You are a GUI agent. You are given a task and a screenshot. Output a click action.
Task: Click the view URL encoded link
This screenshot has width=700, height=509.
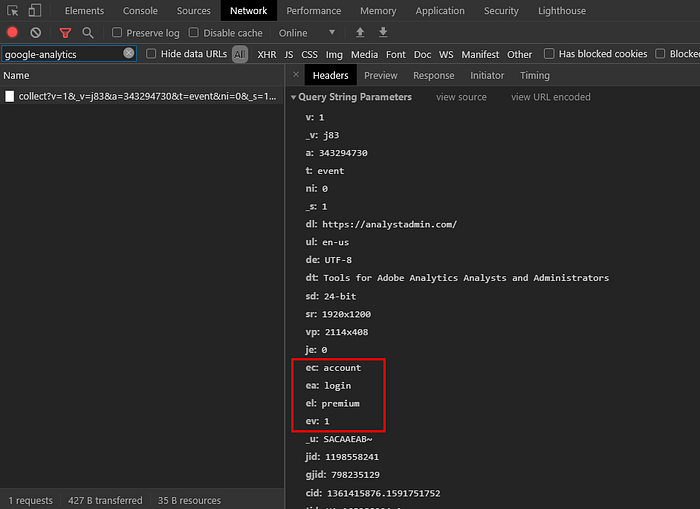tap(550, 97)
